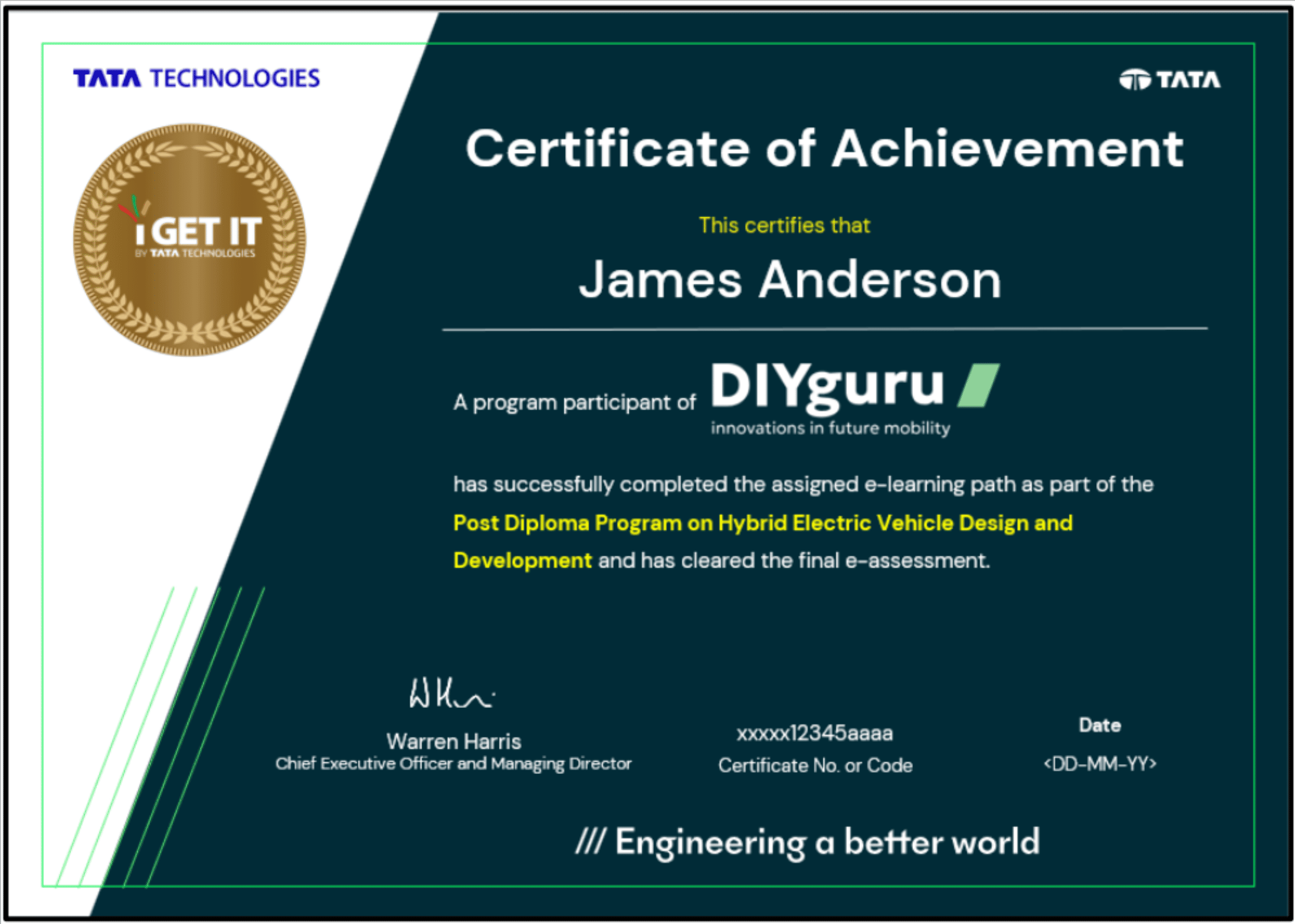The height and width of the screenshot is (924, 1295).
Task: Click the DD-MM-YY date placeholder
Action: [x=1100, y=764]
